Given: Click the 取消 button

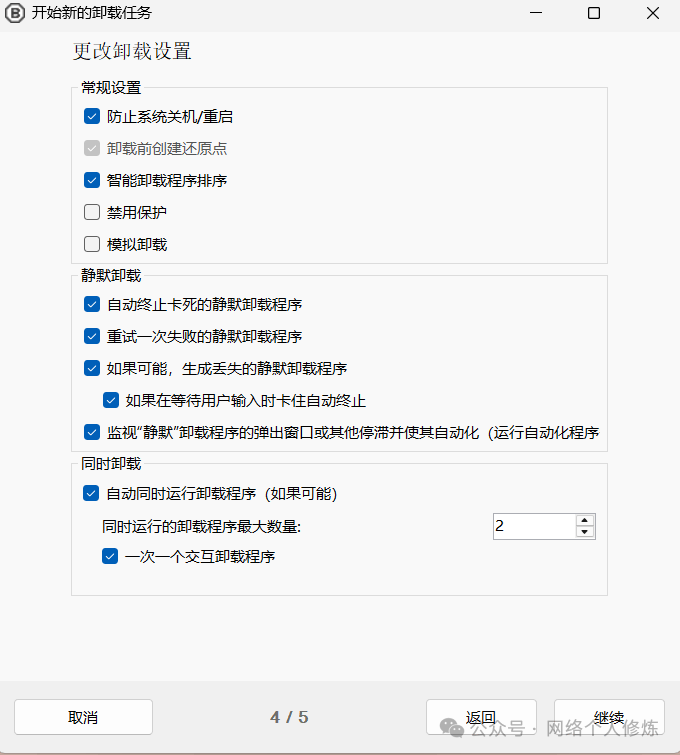Looking at the screenshot, I should (83, 717).
